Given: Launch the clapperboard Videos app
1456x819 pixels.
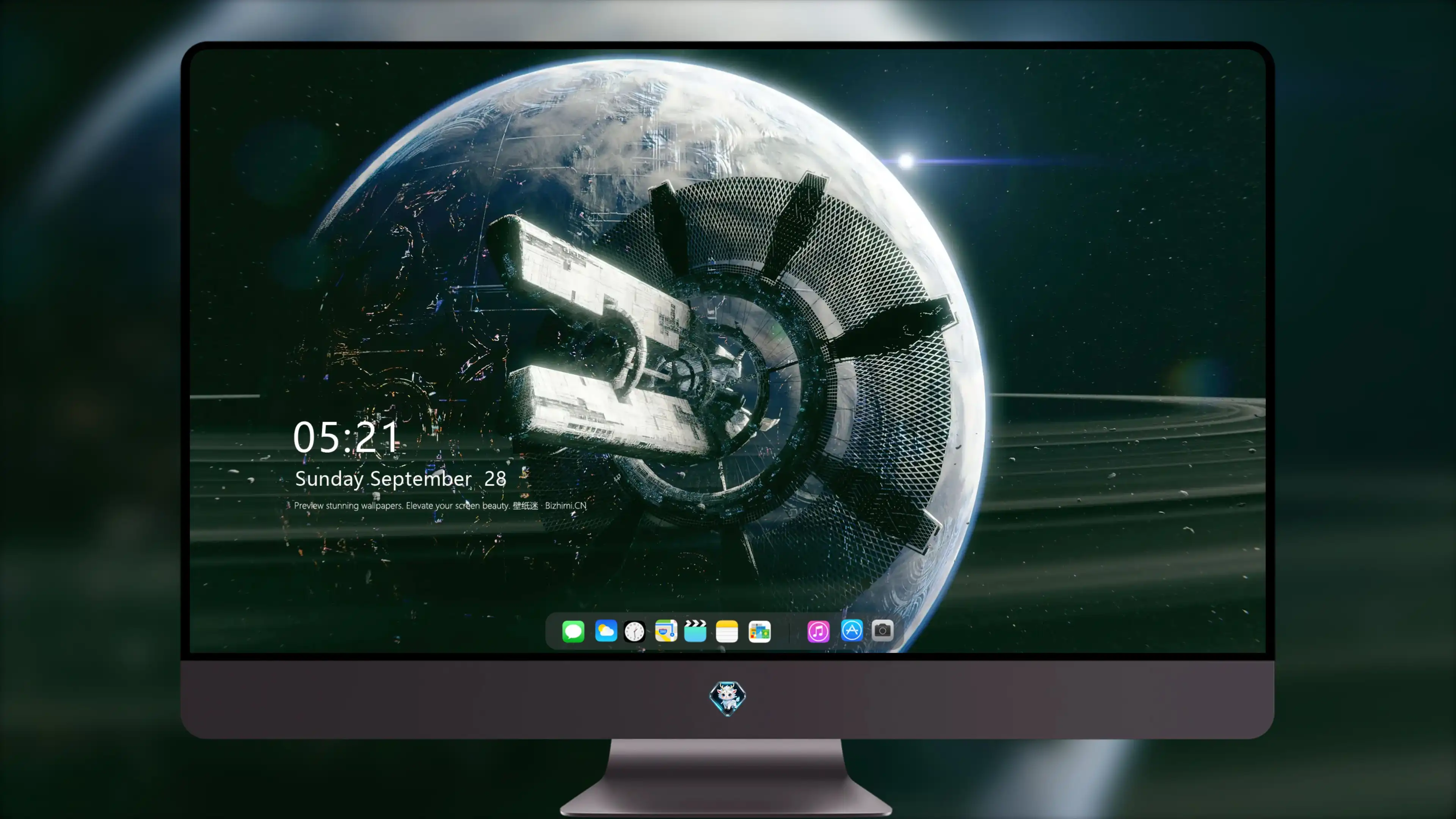Looking at the screenshot, I should [695, 631].
